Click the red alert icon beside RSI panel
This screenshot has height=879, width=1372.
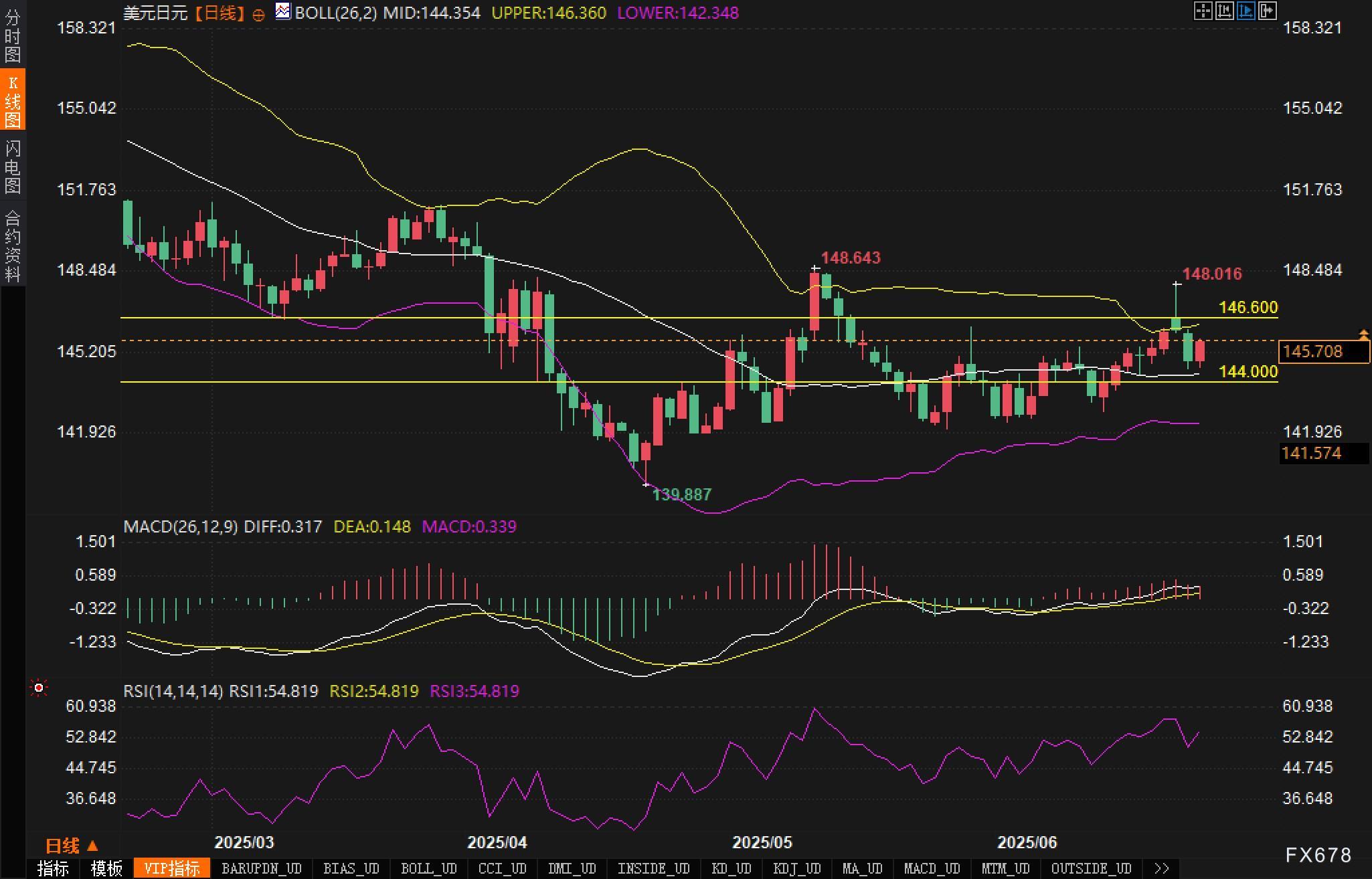pyautogui.click(x=39, y=688)
